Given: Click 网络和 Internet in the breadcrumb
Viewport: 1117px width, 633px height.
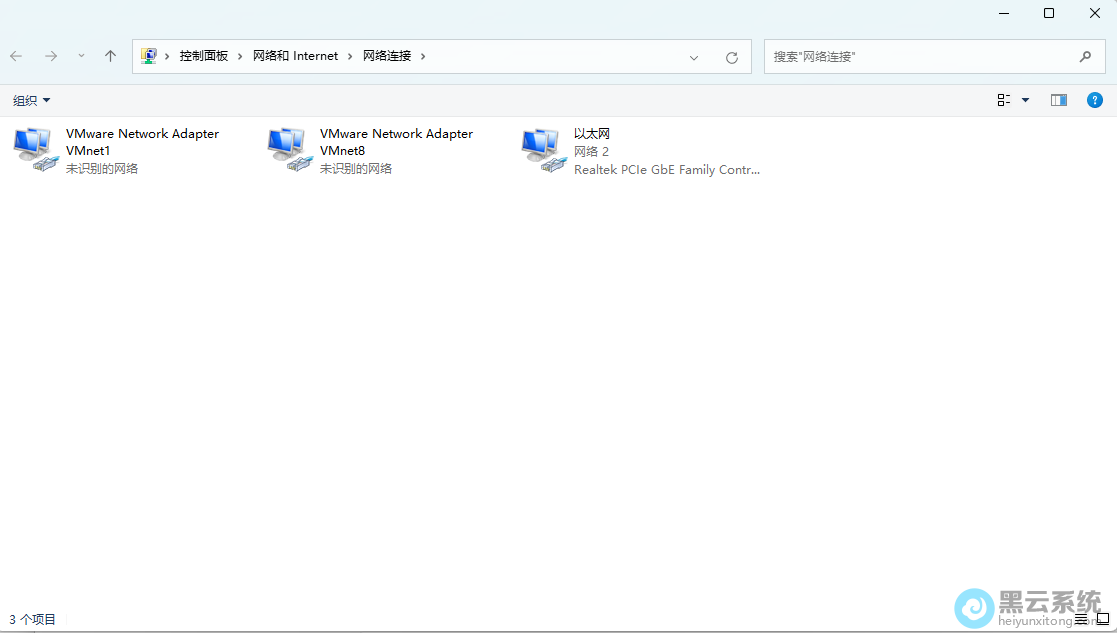Looking at the screenshot, I should (295, 56).
